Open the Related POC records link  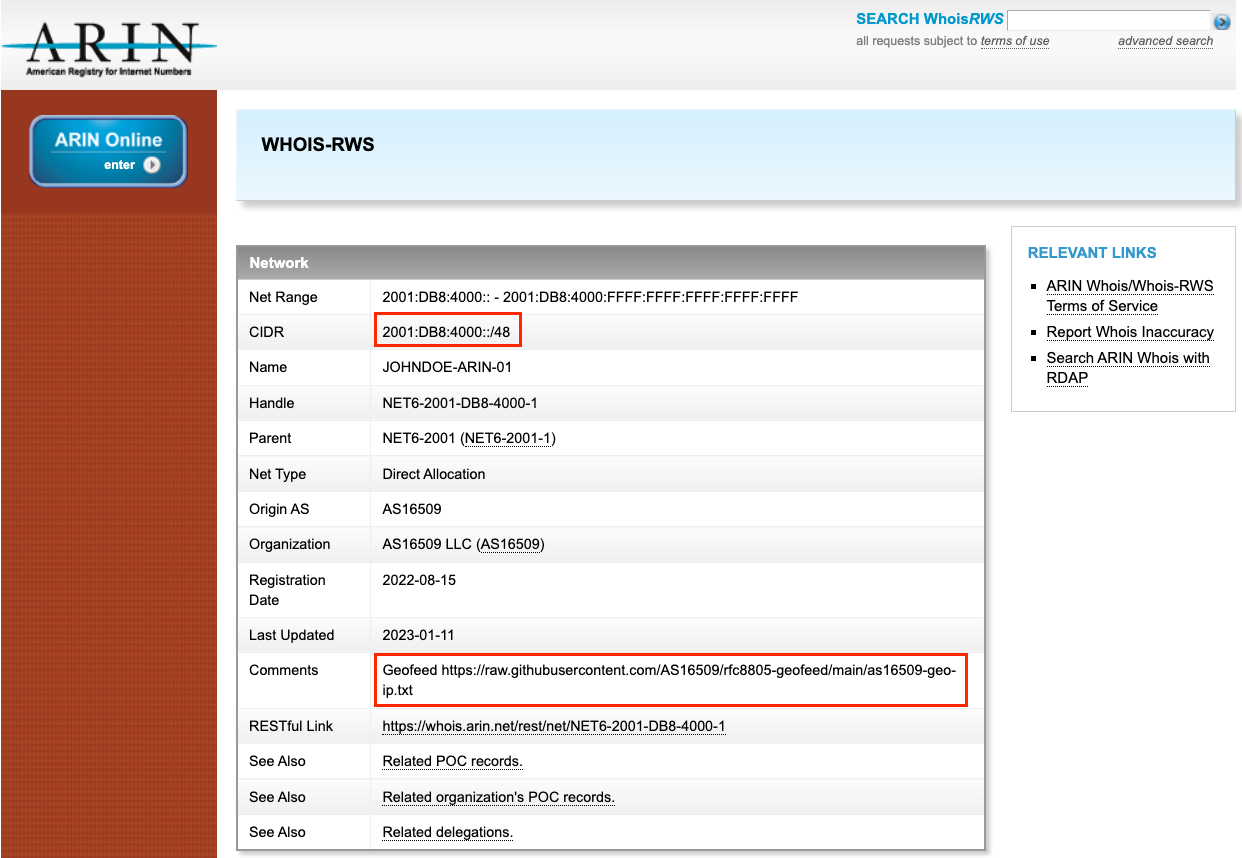point(452,761)
